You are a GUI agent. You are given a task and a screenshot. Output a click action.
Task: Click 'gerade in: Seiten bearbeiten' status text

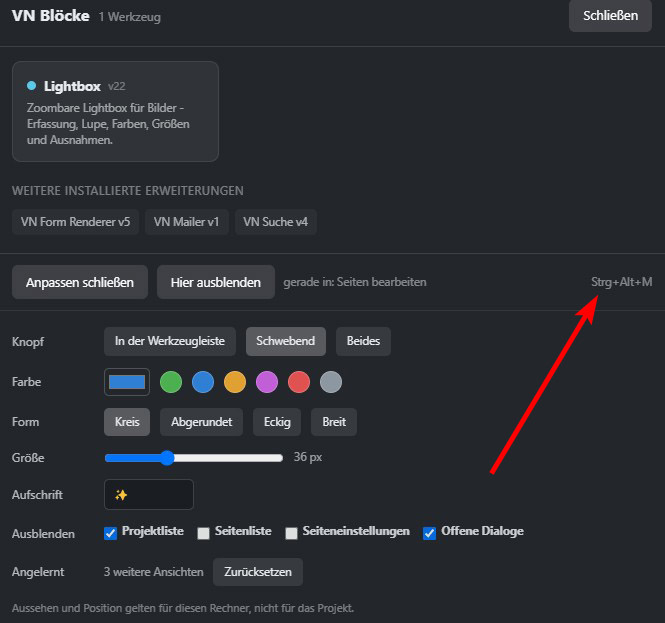click(x=355, y=282)
